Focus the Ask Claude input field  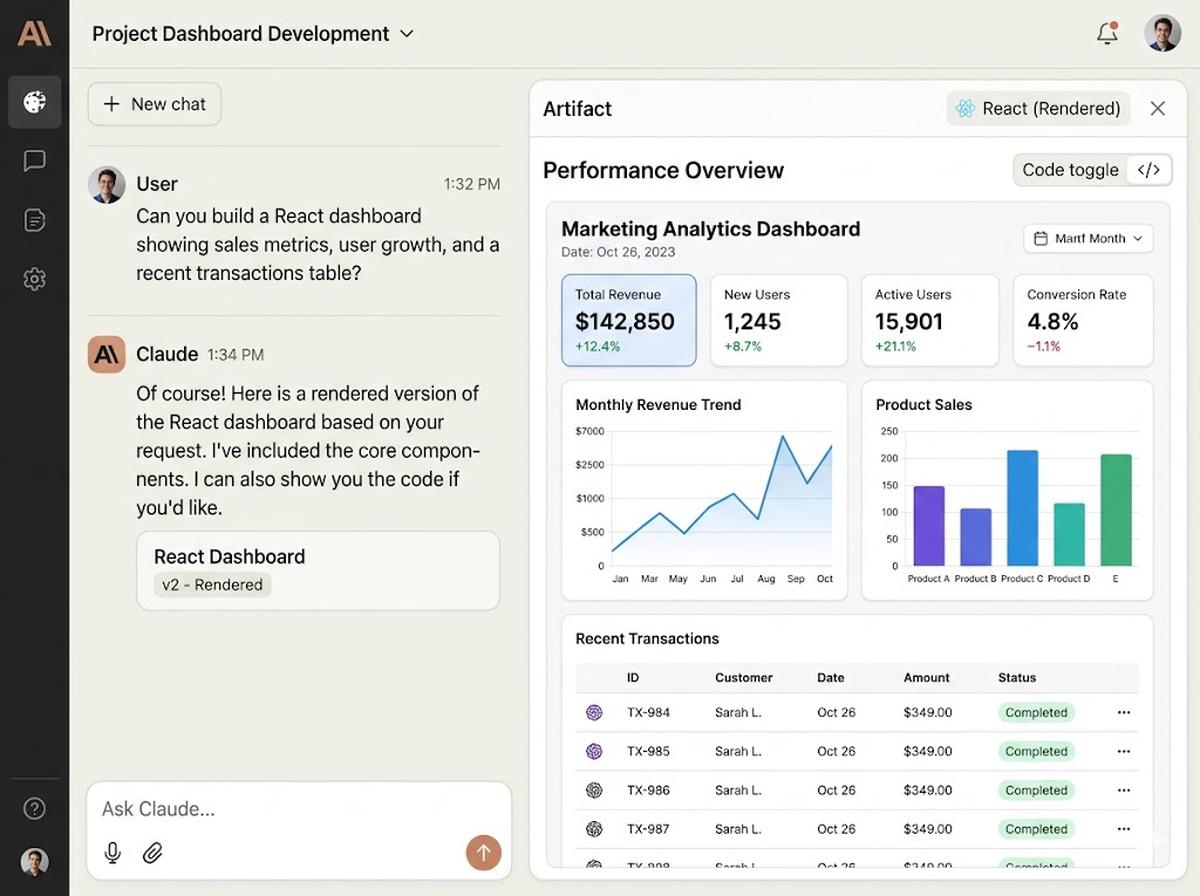(x=299, y=809)
